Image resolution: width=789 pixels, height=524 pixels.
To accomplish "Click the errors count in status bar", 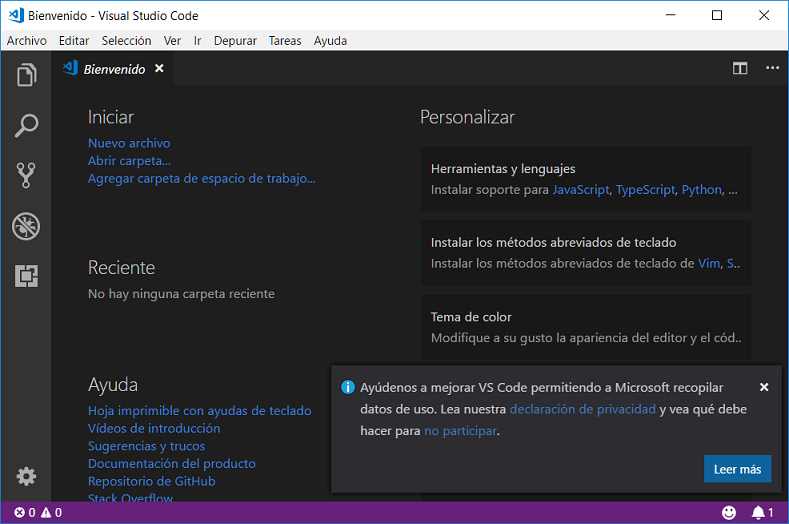I will coord(25,512).
